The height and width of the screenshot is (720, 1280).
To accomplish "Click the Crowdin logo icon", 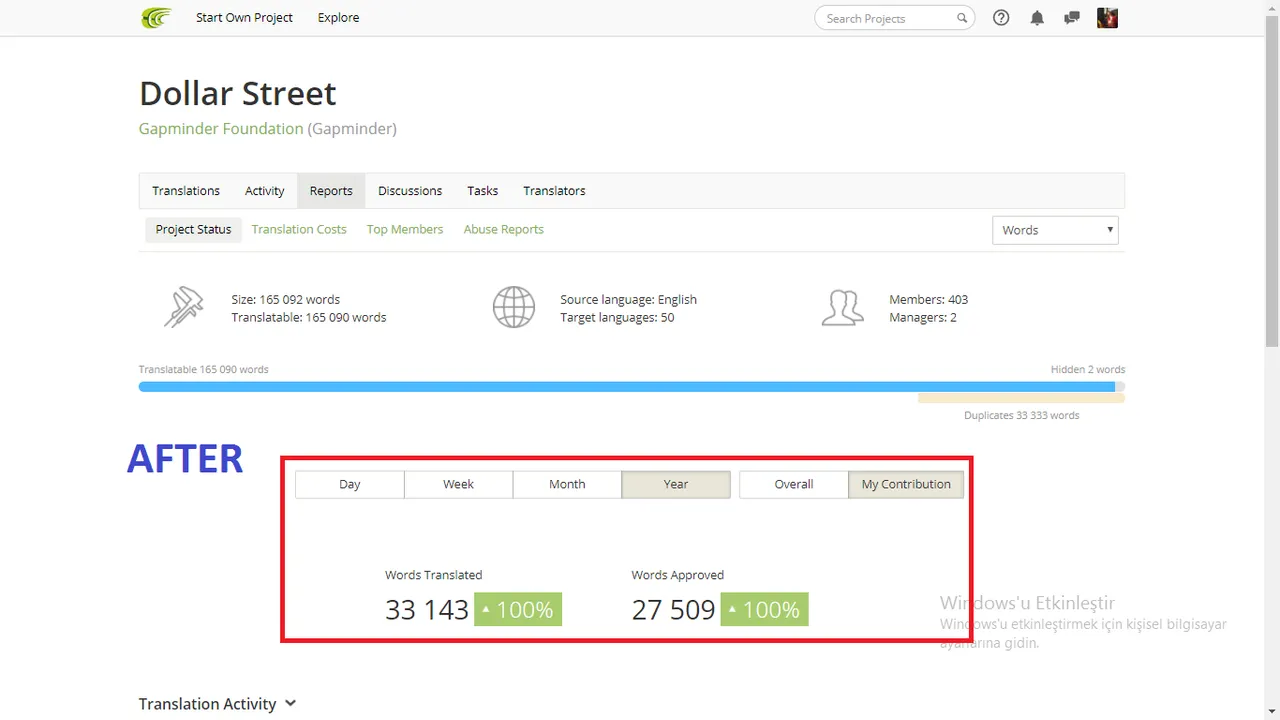I will (x=156, y=18).
